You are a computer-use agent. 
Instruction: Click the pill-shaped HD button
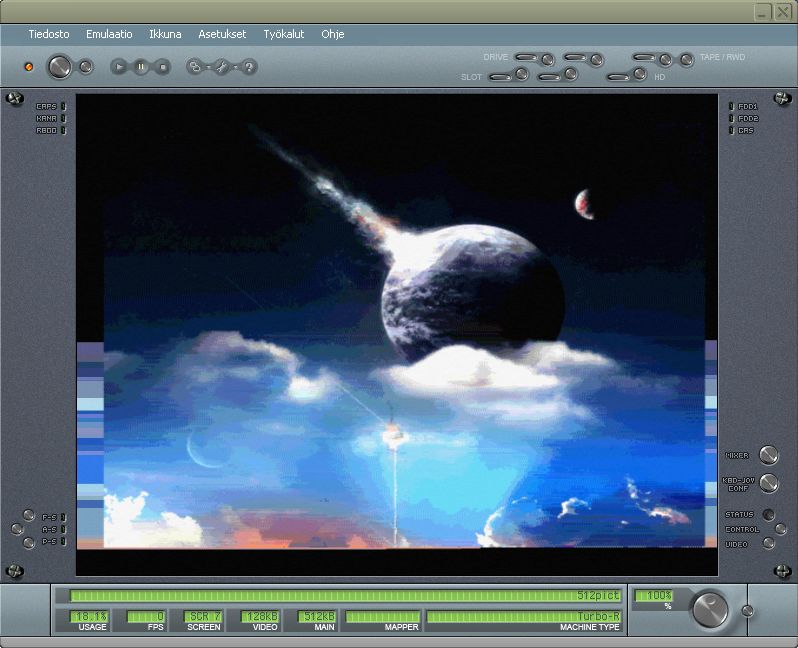[x=619, y=77]
